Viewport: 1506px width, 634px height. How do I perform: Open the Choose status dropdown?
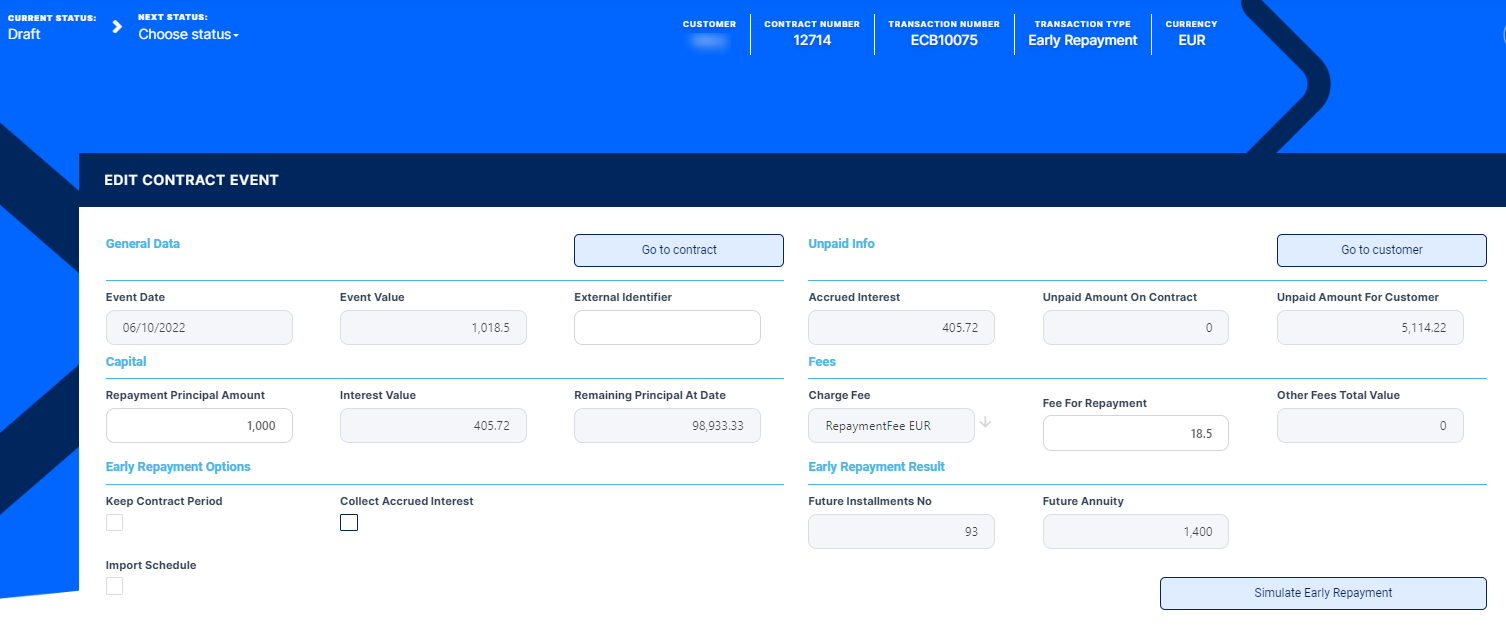pyautogui.click(x=188, y=35)
